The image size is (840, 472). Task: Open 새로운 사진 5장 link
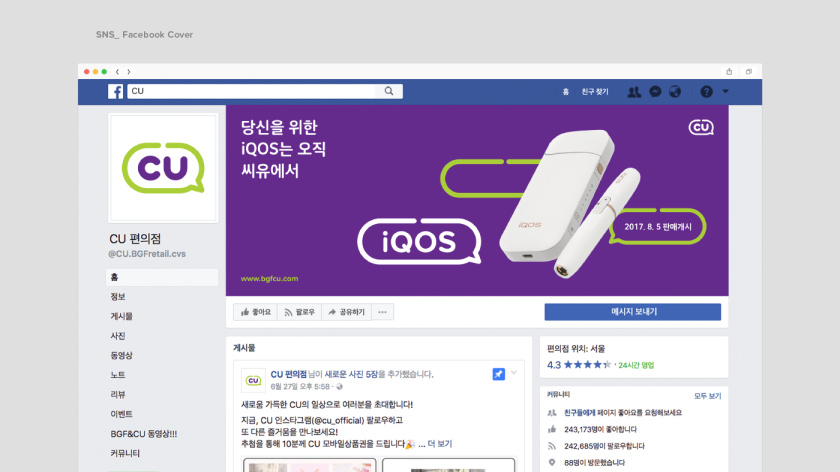(351, 374)
